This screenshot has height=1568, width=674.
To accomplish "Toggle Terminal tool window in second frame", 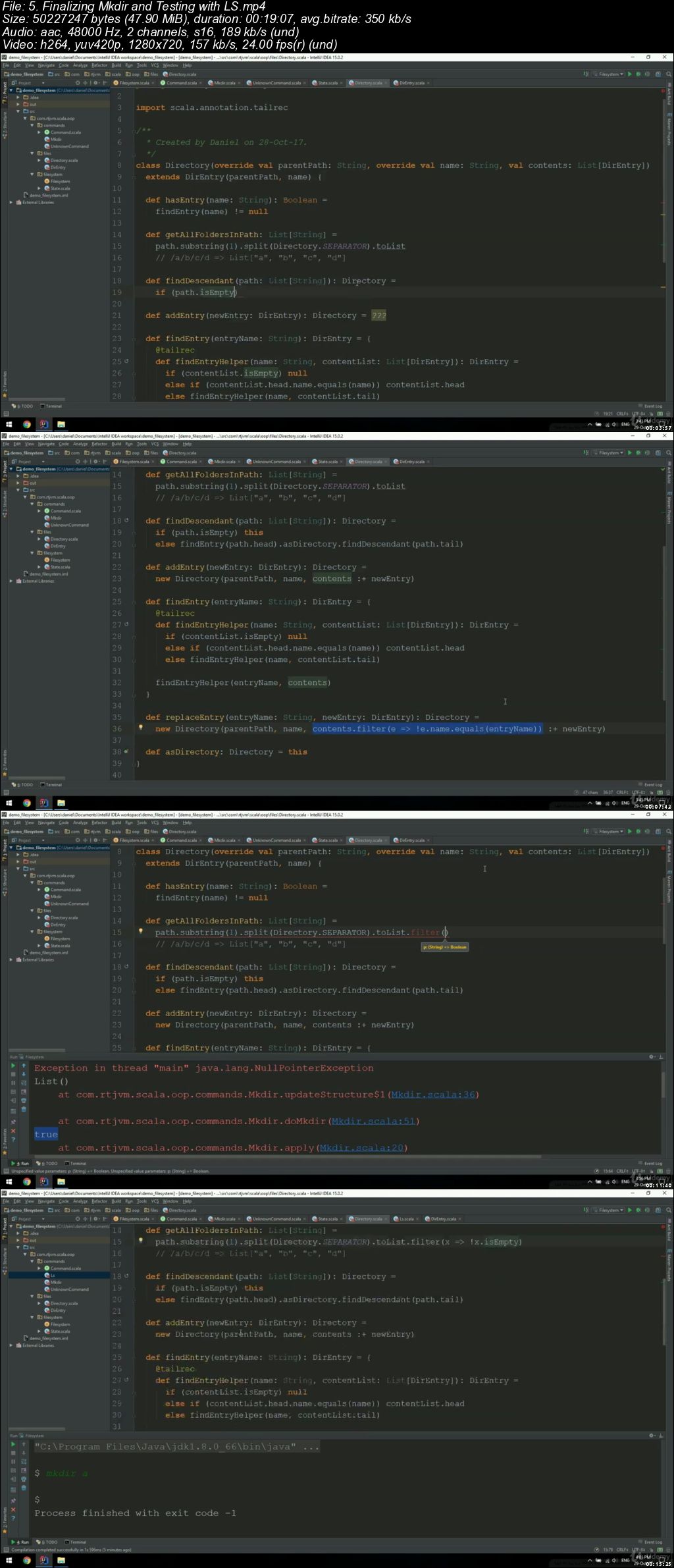I will [51, 785].
